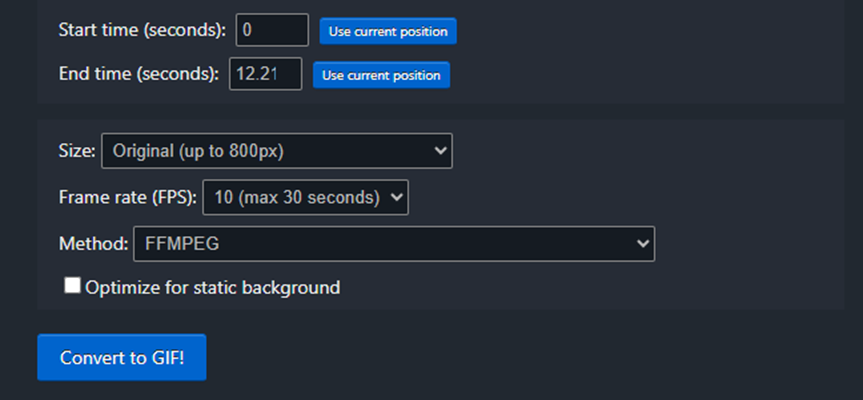This screenshot has height=400, width=863.
Task: Click the Optimize for static background label text
Action: [212, 288]
